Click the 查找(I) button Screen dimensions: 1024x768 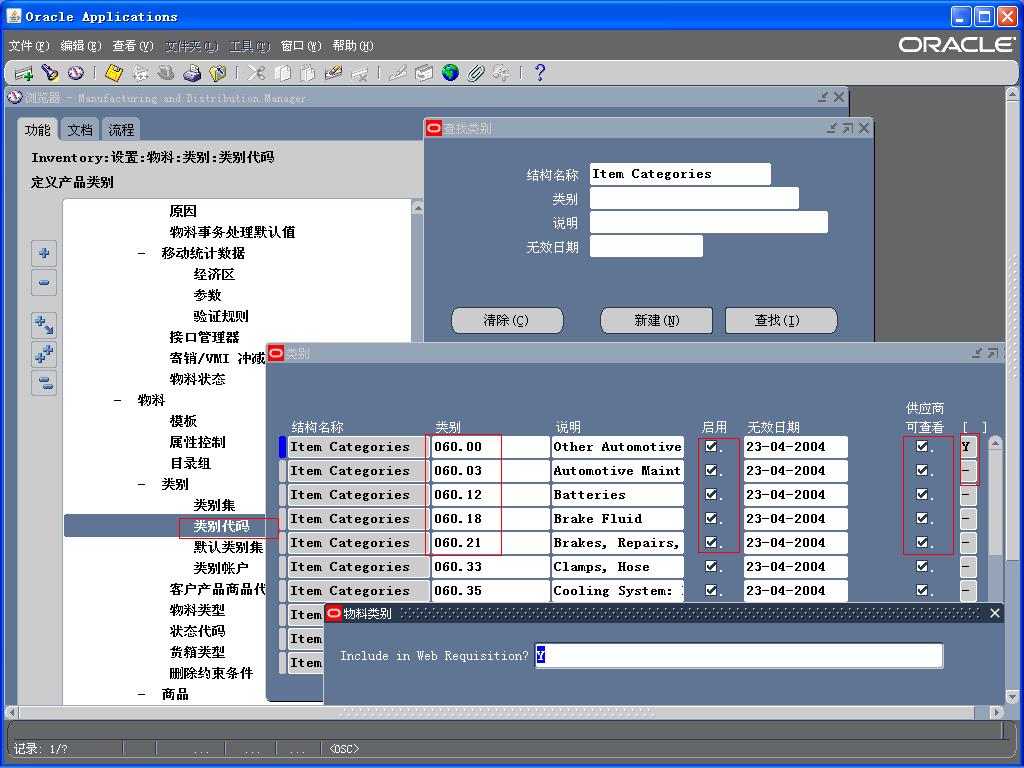[x=781, y=321]
